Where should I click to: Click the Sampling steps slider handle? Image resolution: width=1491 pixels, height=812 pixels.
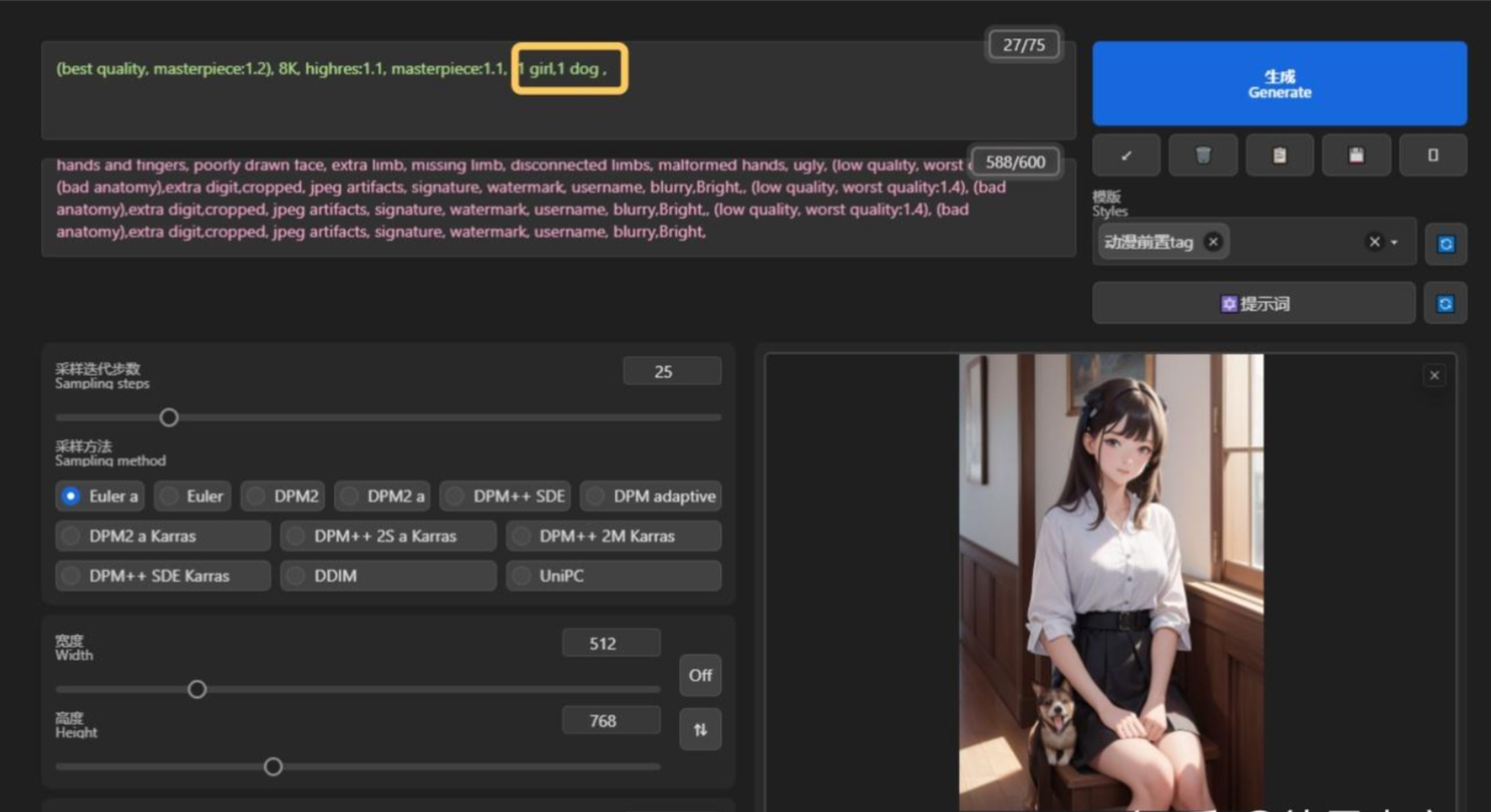(x=169, y=418)
